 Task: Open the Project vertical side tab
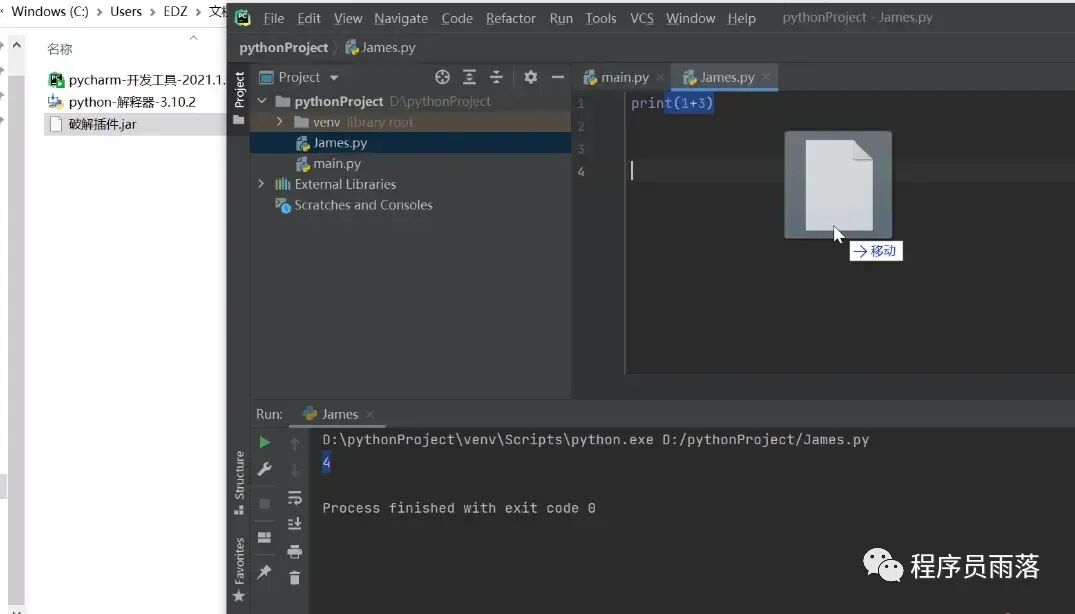click(239, 90)
